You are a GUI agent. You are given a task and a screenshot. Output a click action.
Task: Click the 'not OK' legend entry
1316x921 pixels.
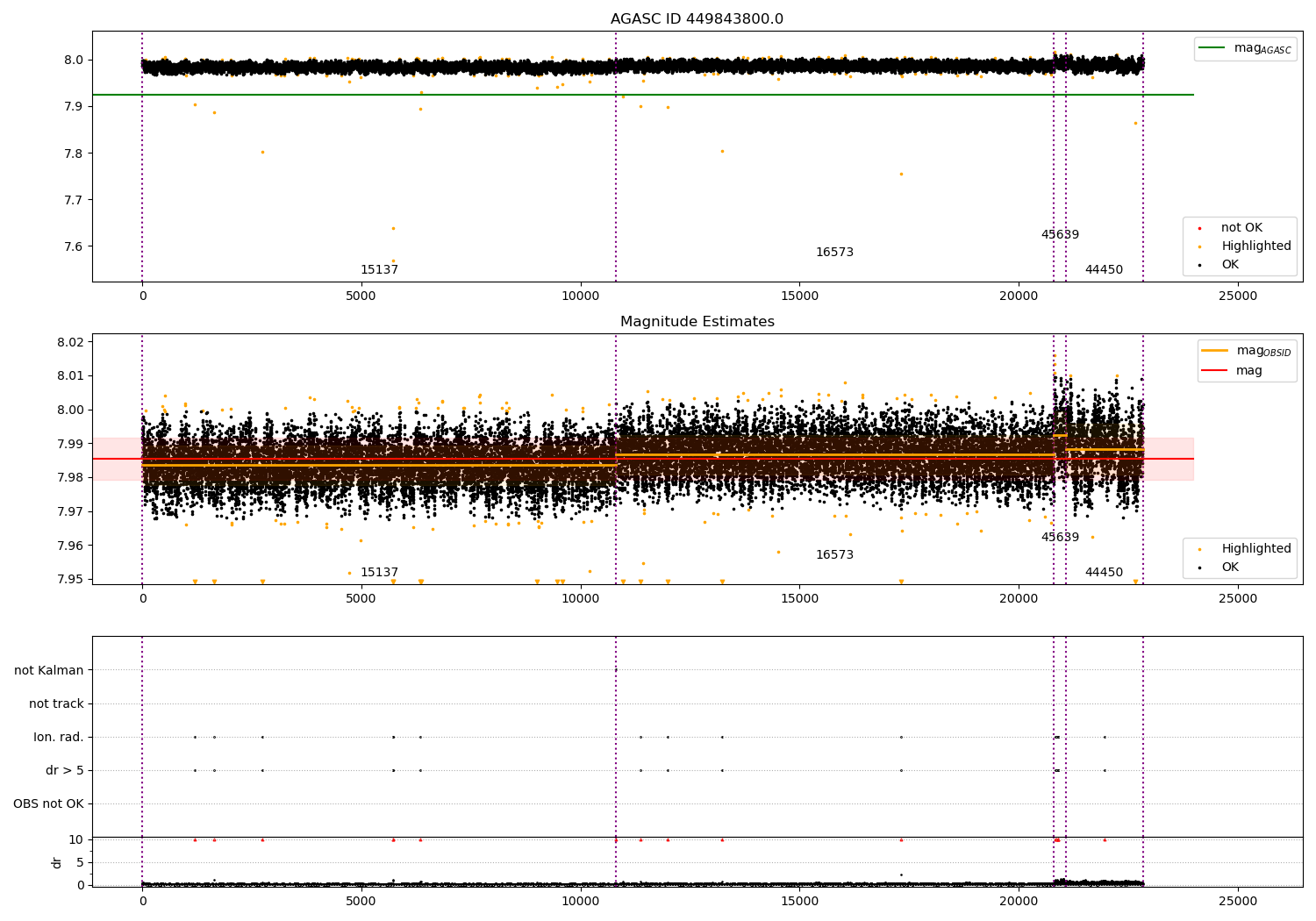(1241, 228)
